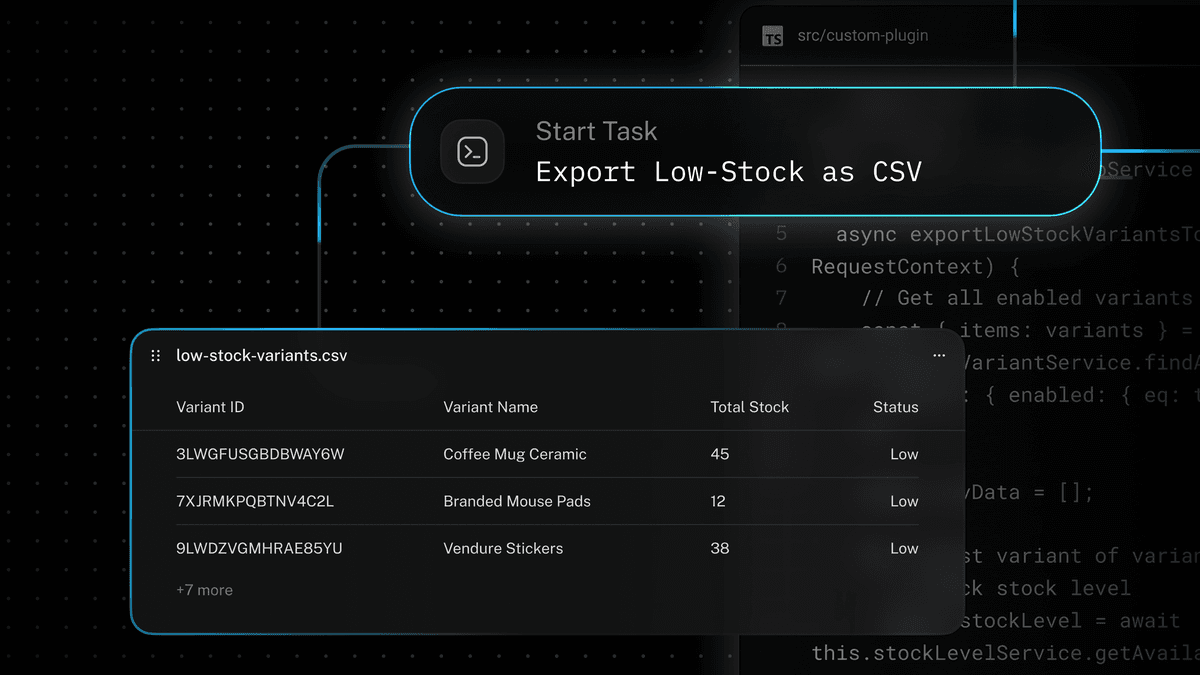Image resolution: width=1200 pixels, height=675 pixels.
Task: Expand the +7 more rows link
Action: point(204,590)
